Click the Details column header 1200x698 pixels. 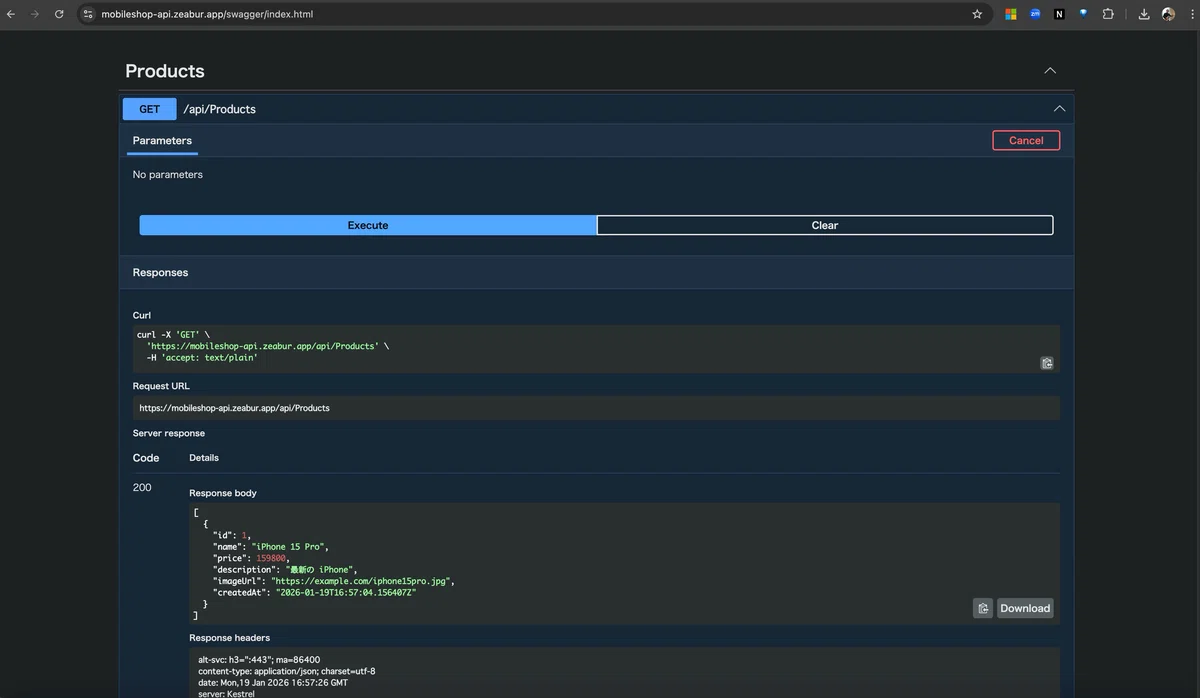pyautogui.click(x=204, y=458)
